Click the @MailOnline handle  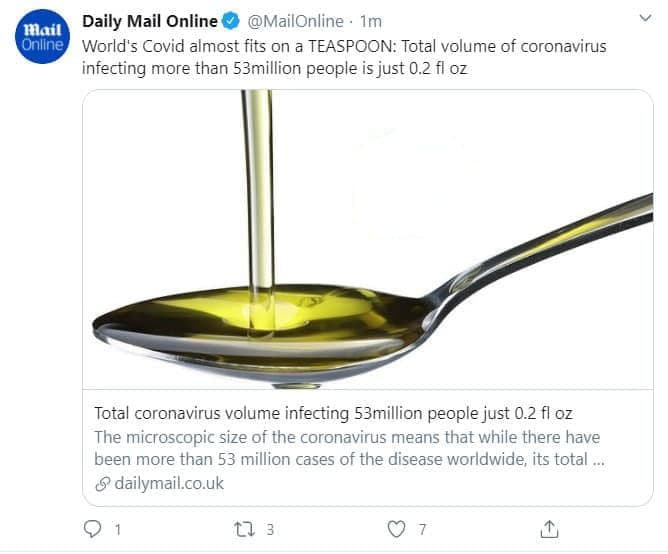tap(296, 22)
